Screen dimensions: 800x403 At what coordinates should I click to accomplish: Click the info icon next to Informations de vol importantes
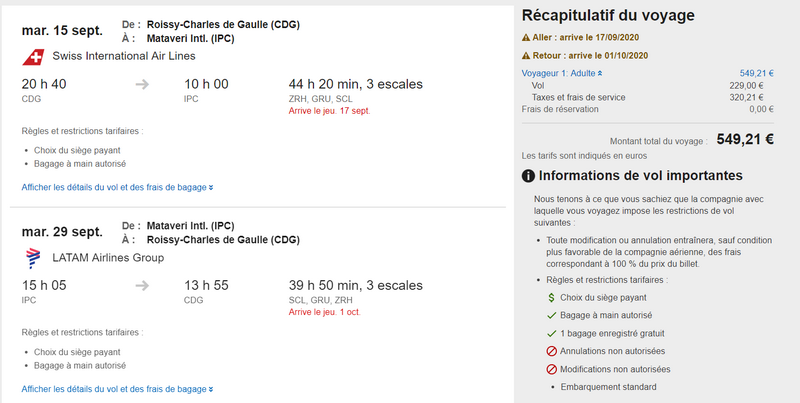pyautogui.click(x=528, y=176)
